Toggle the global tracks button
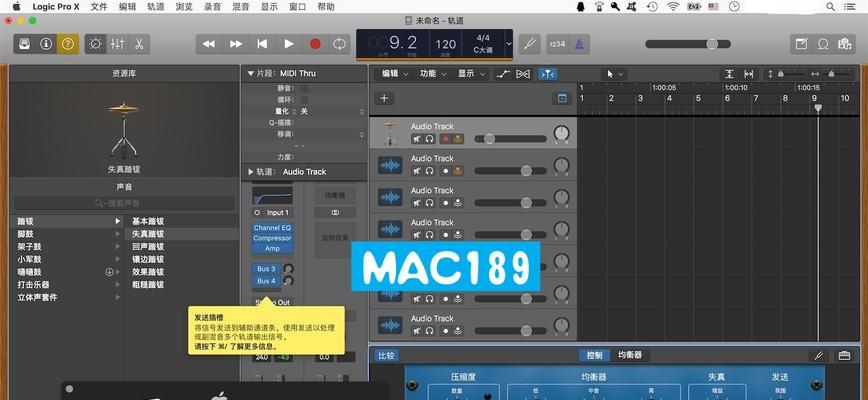868x400 pixels. (x=562, y=98)
